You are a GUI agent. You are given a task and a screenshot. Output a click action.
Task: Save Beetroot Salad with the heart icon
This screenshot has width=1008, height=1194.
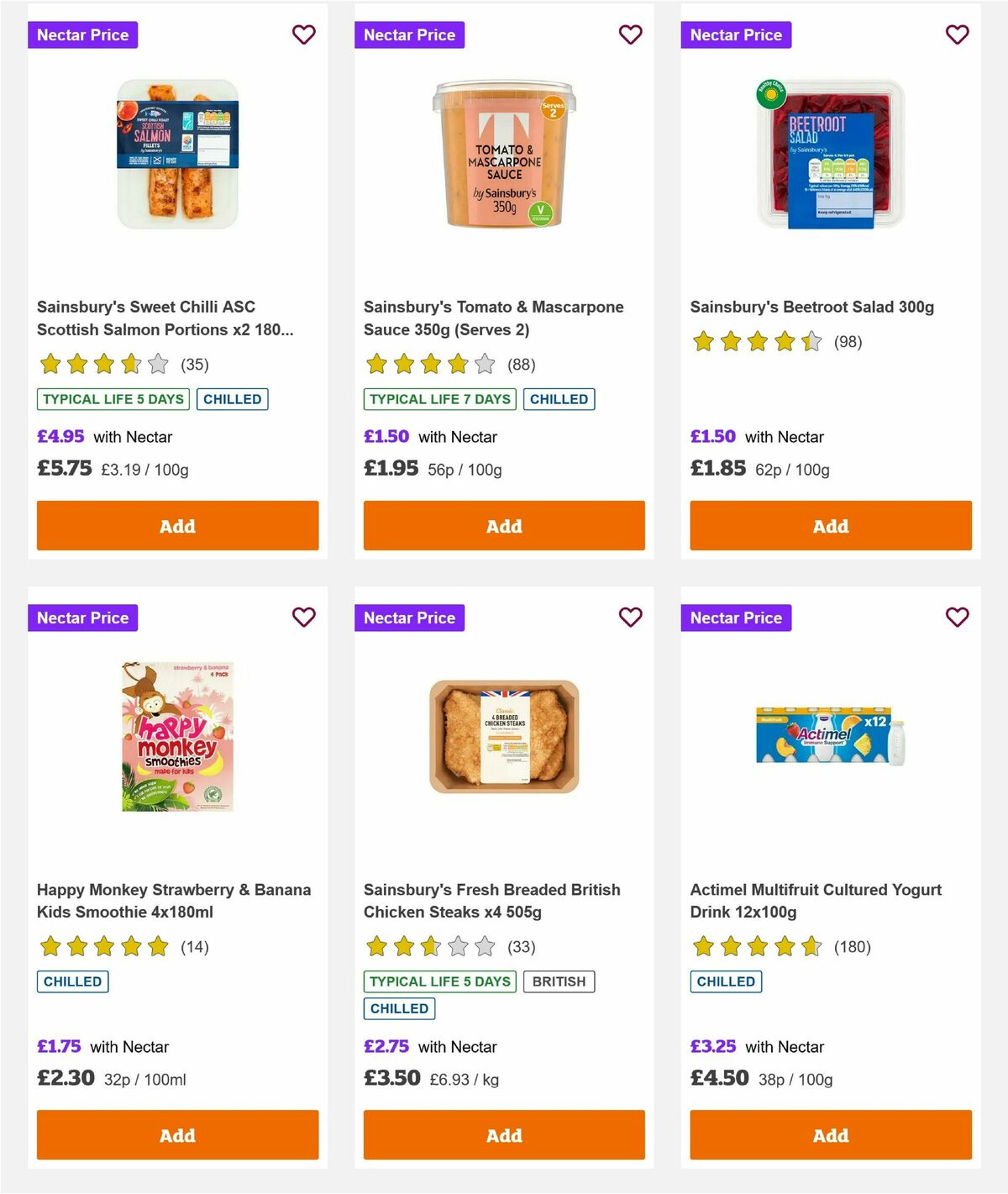957,34
